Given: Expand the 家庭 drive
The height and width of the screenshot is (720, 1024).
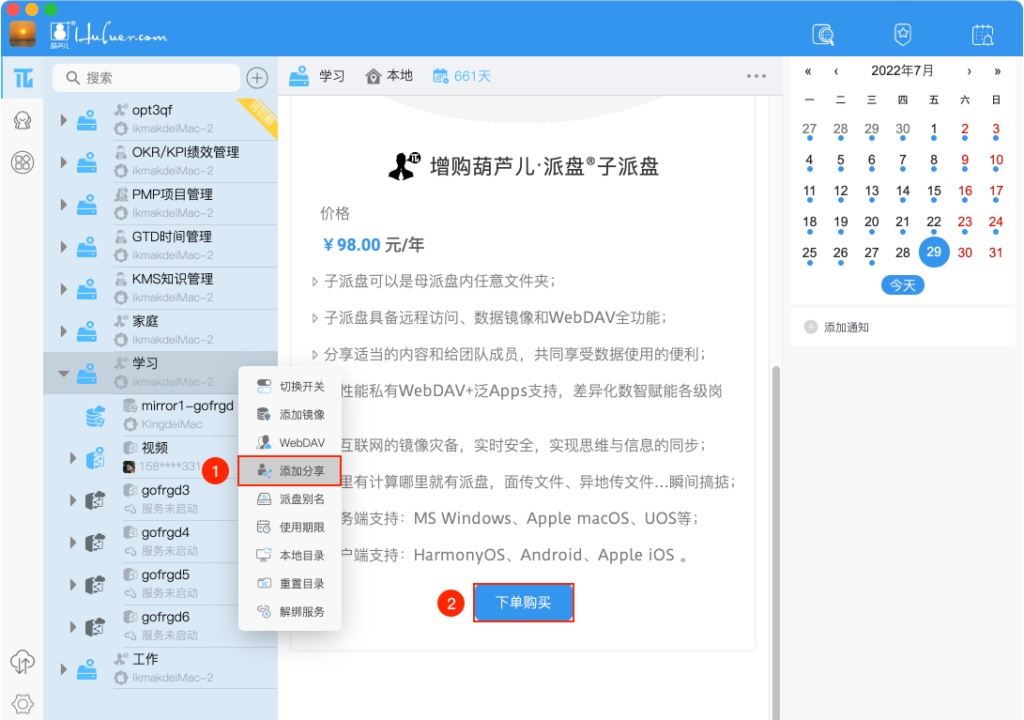Looking at the screenshot, I should point(63,331).
